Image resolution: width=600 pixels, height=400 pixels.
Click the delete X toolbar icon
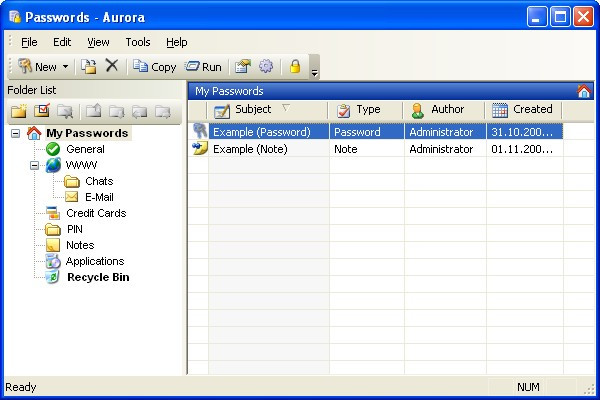pos(112,66)
